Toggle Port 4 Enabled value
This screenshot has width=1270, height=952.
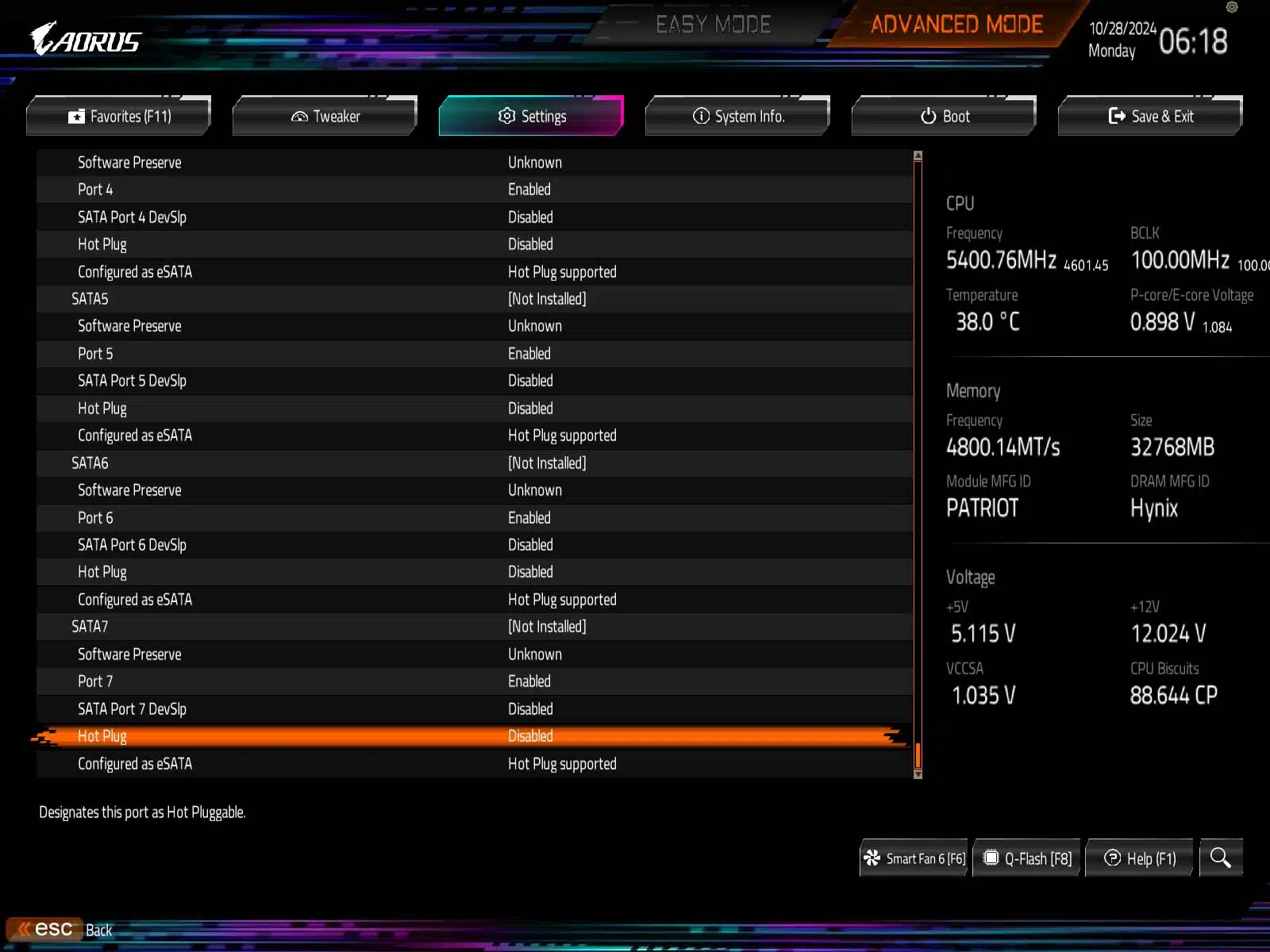pyautogui.click(x=529, y=190)
